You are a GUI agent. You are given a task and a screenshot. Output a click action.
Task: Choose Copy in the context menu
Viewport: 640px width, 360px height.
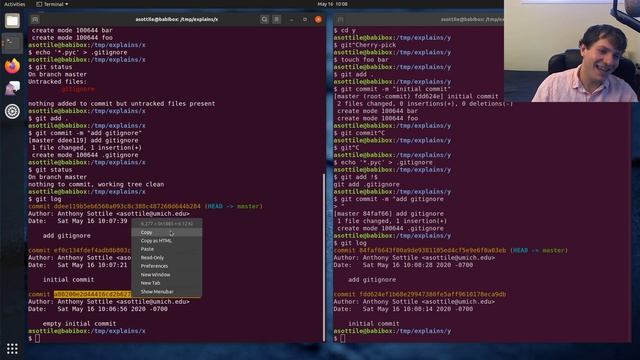(167, 232)
